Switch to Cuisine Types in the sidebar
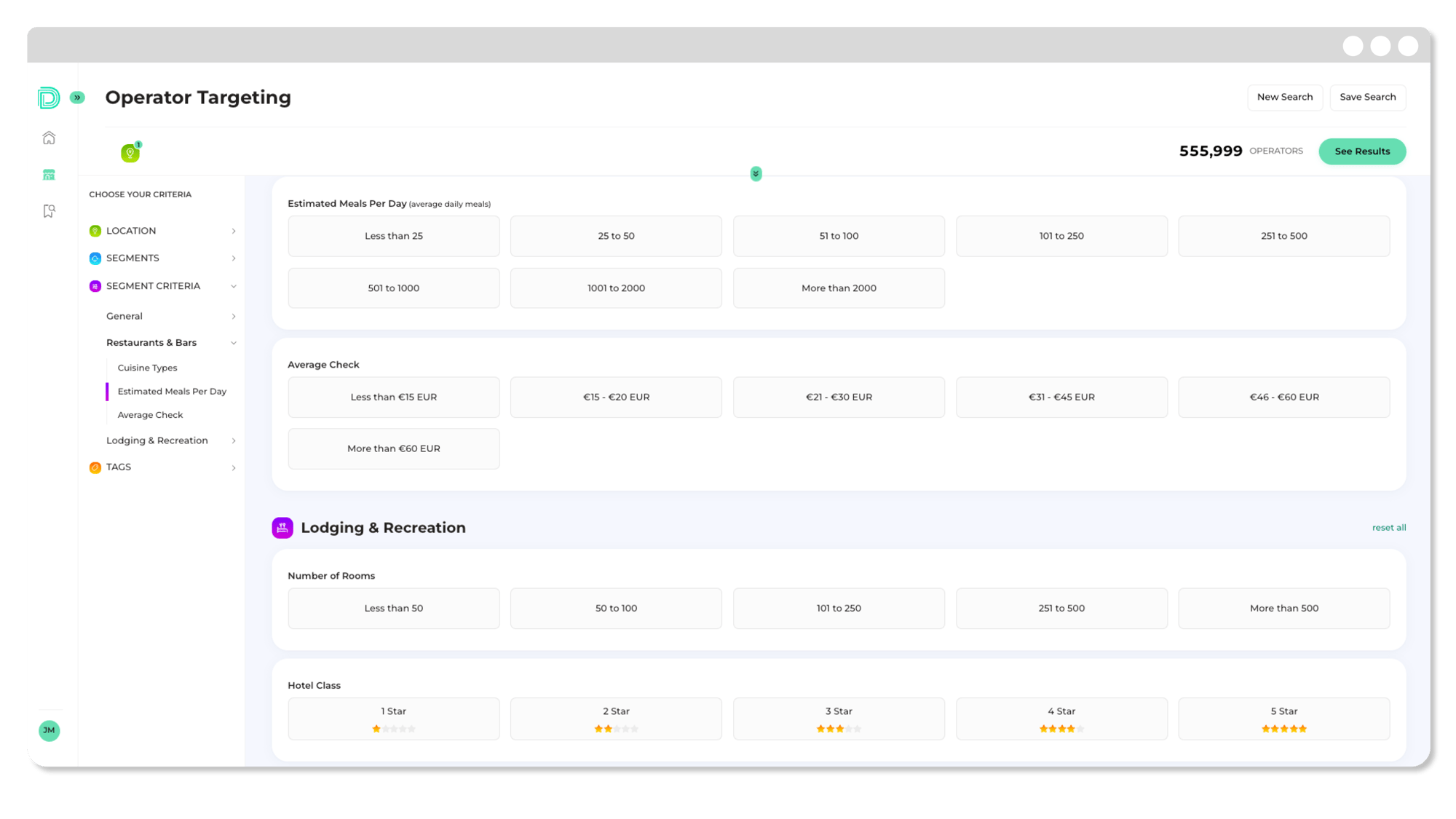1456x819 pixels. coord(147,368)
